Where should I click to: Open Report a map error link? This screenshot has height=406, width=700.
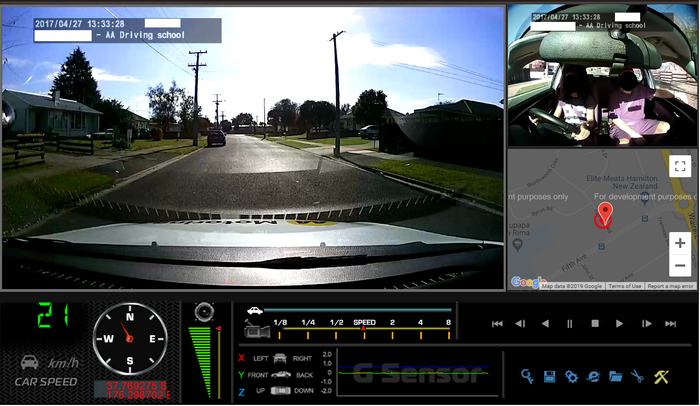pyautogui.click(x=670, y=286)
